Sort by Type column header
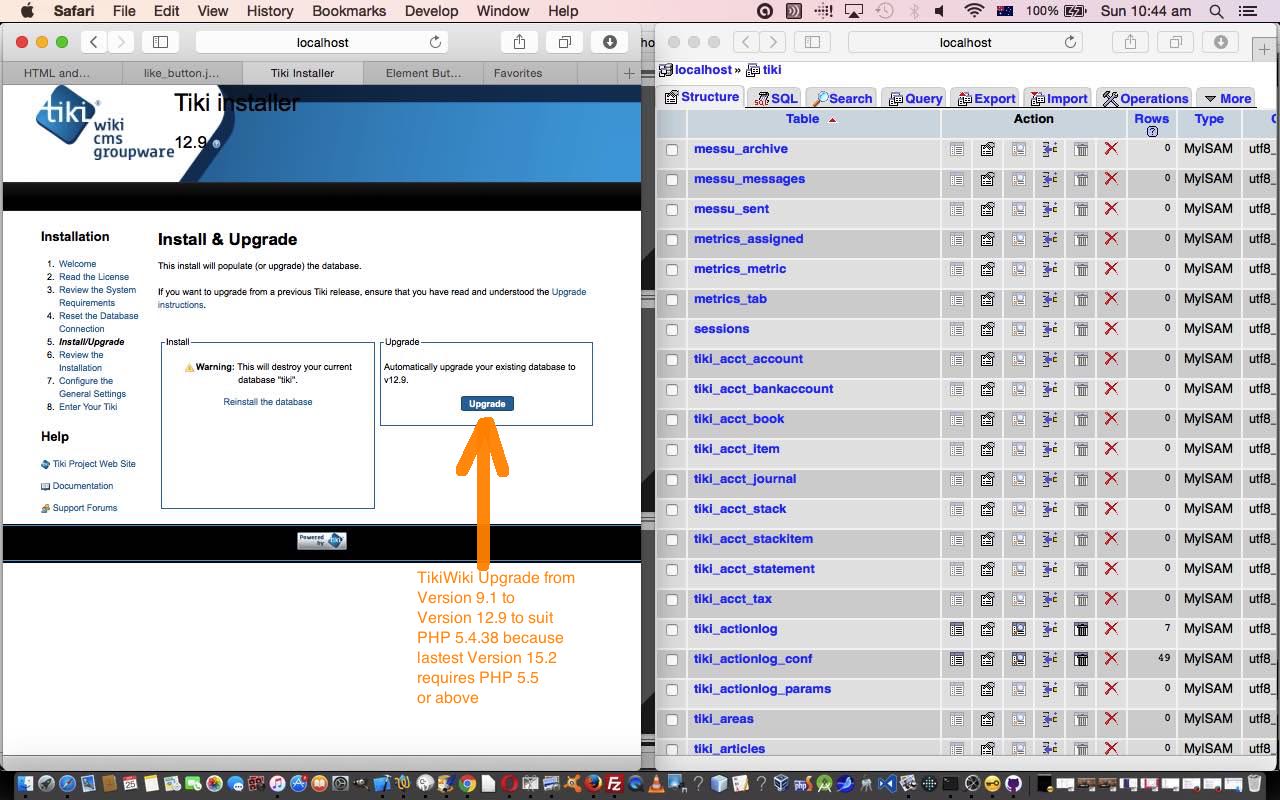 click(x=1209, y=118)
